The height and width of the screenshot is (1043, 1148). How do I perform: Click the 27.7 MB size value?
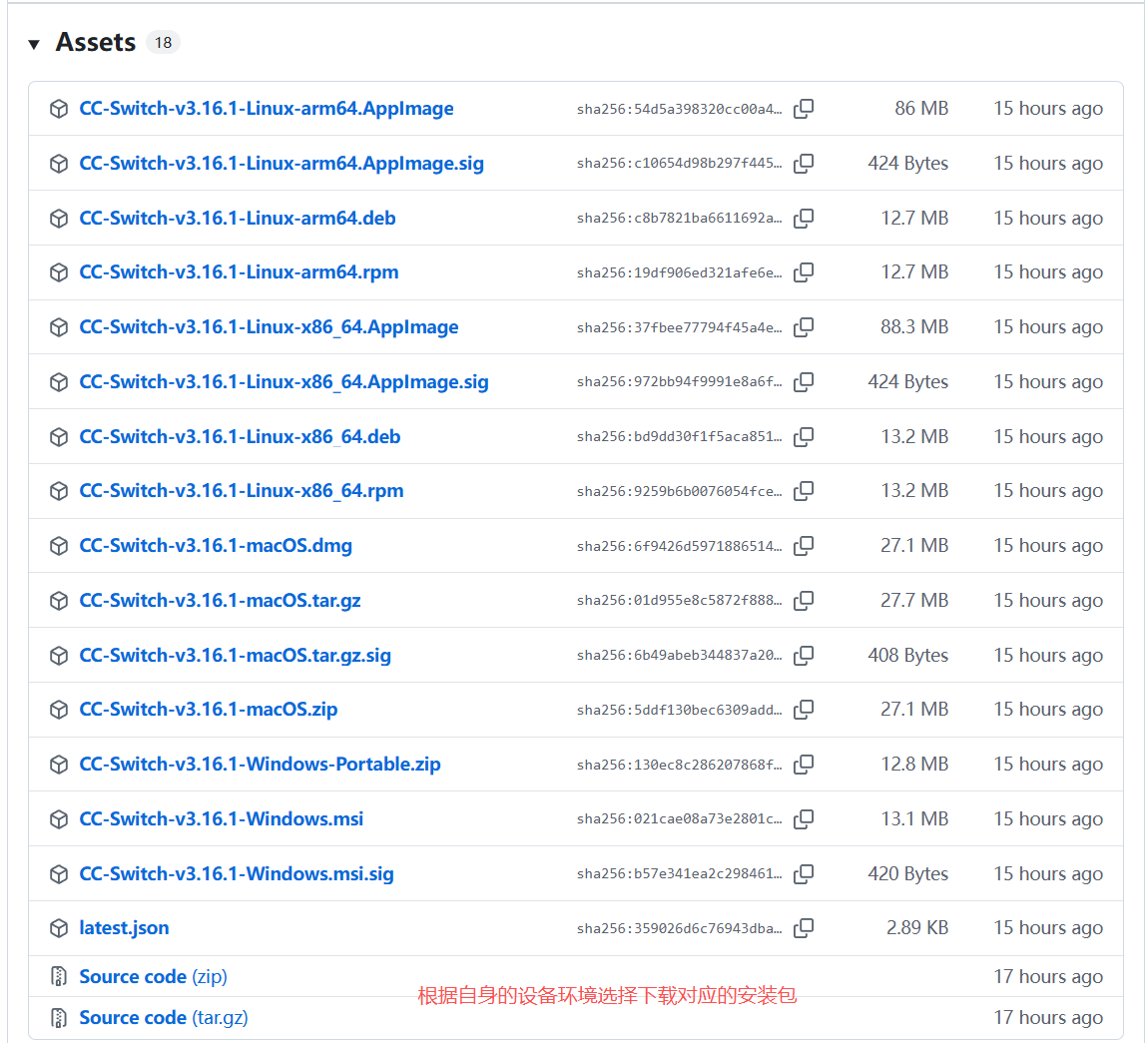(x=914, y=601)
